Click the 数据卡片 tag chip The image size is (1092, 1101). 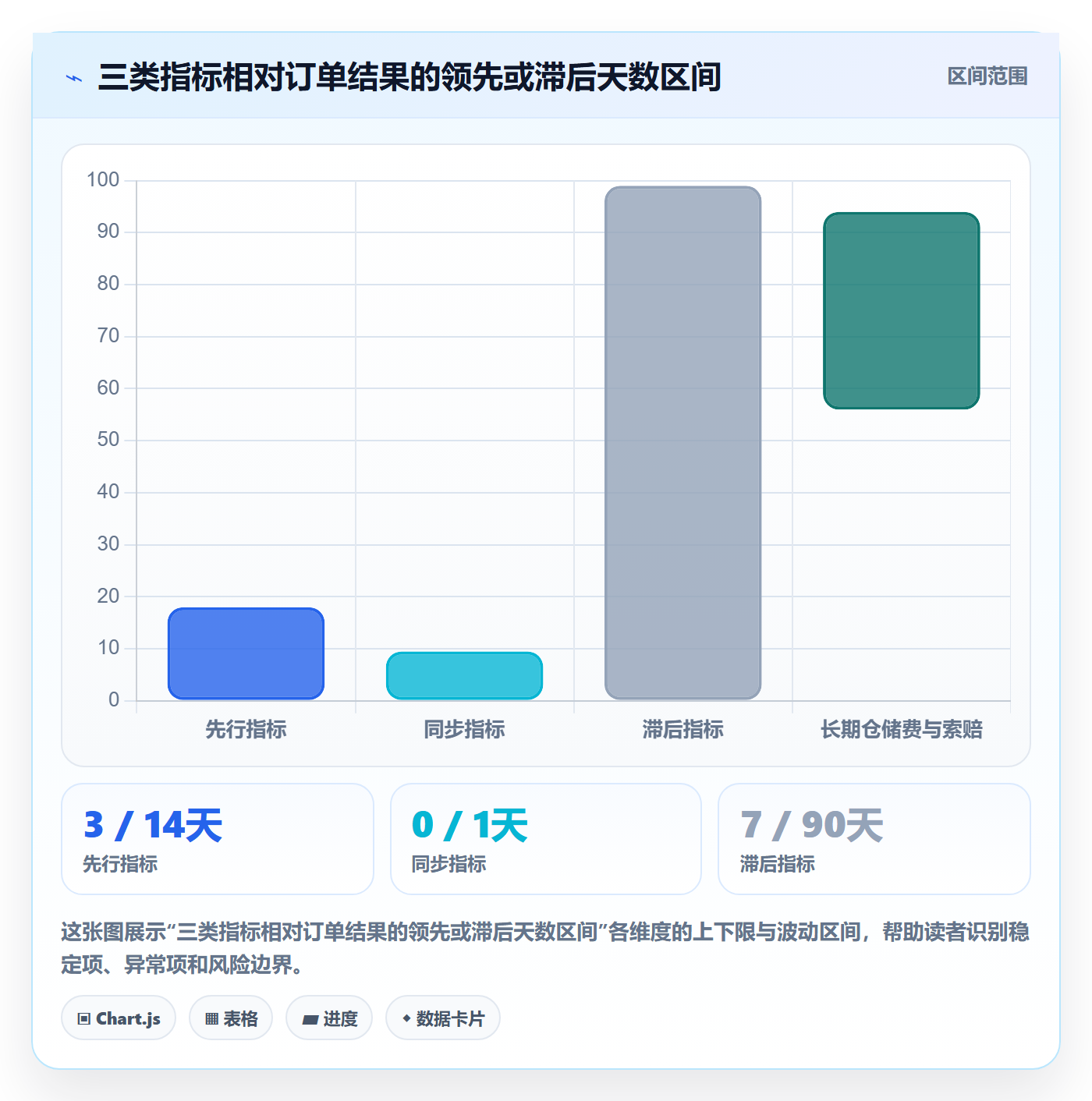443,1018
